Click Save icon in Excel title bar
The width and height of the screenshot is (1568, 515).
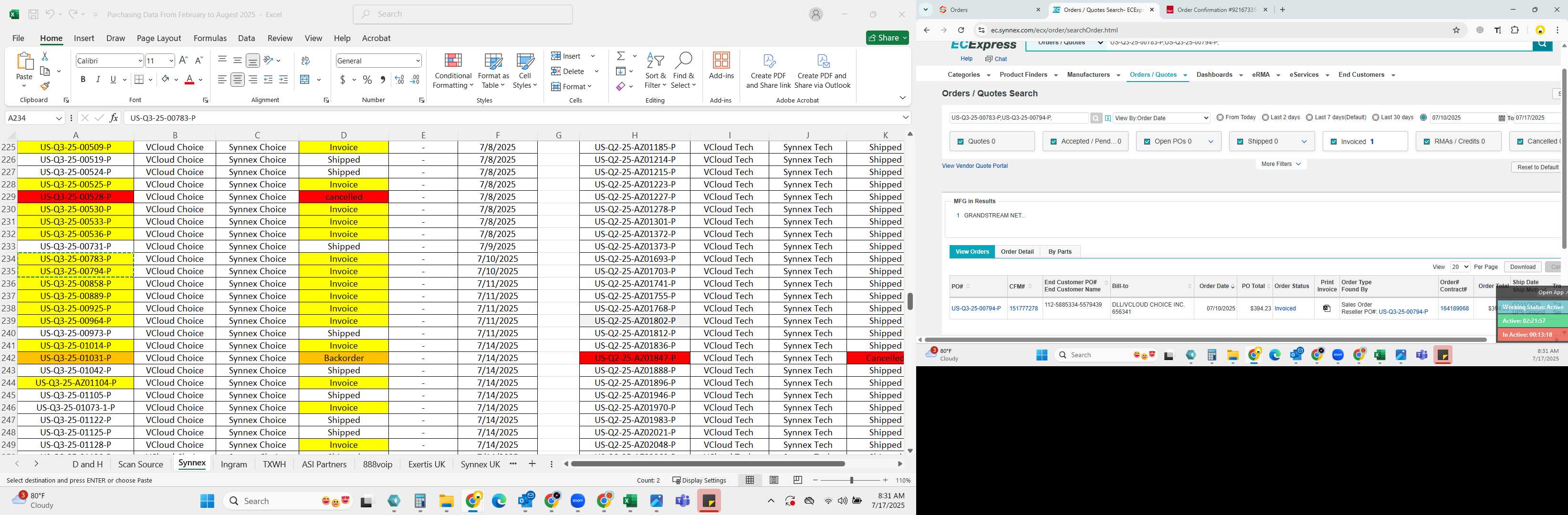pyautogui.click(x=33, y=14)
